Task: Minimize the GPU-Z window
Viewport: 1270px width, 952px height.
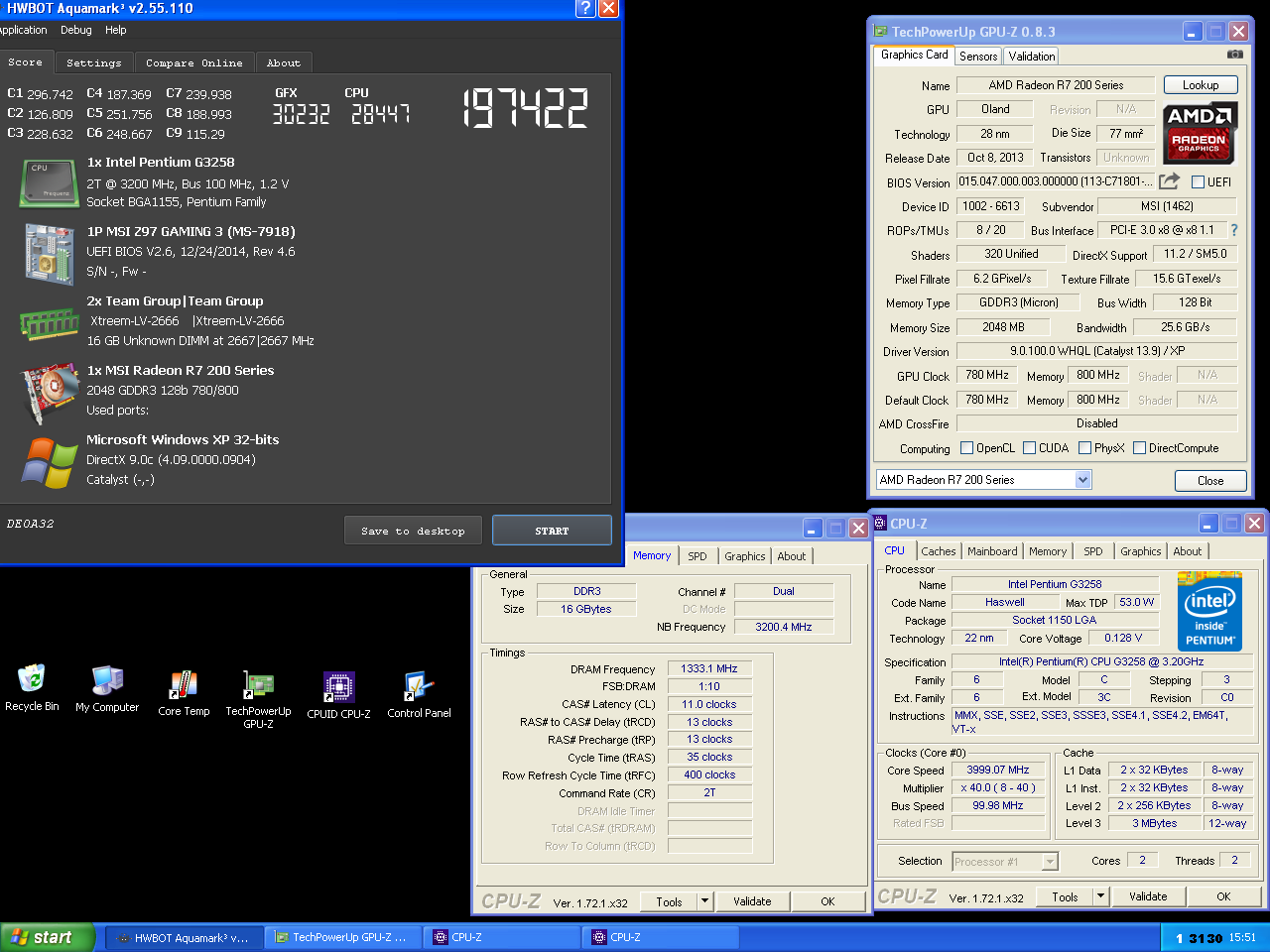Action: point(1193,32)
